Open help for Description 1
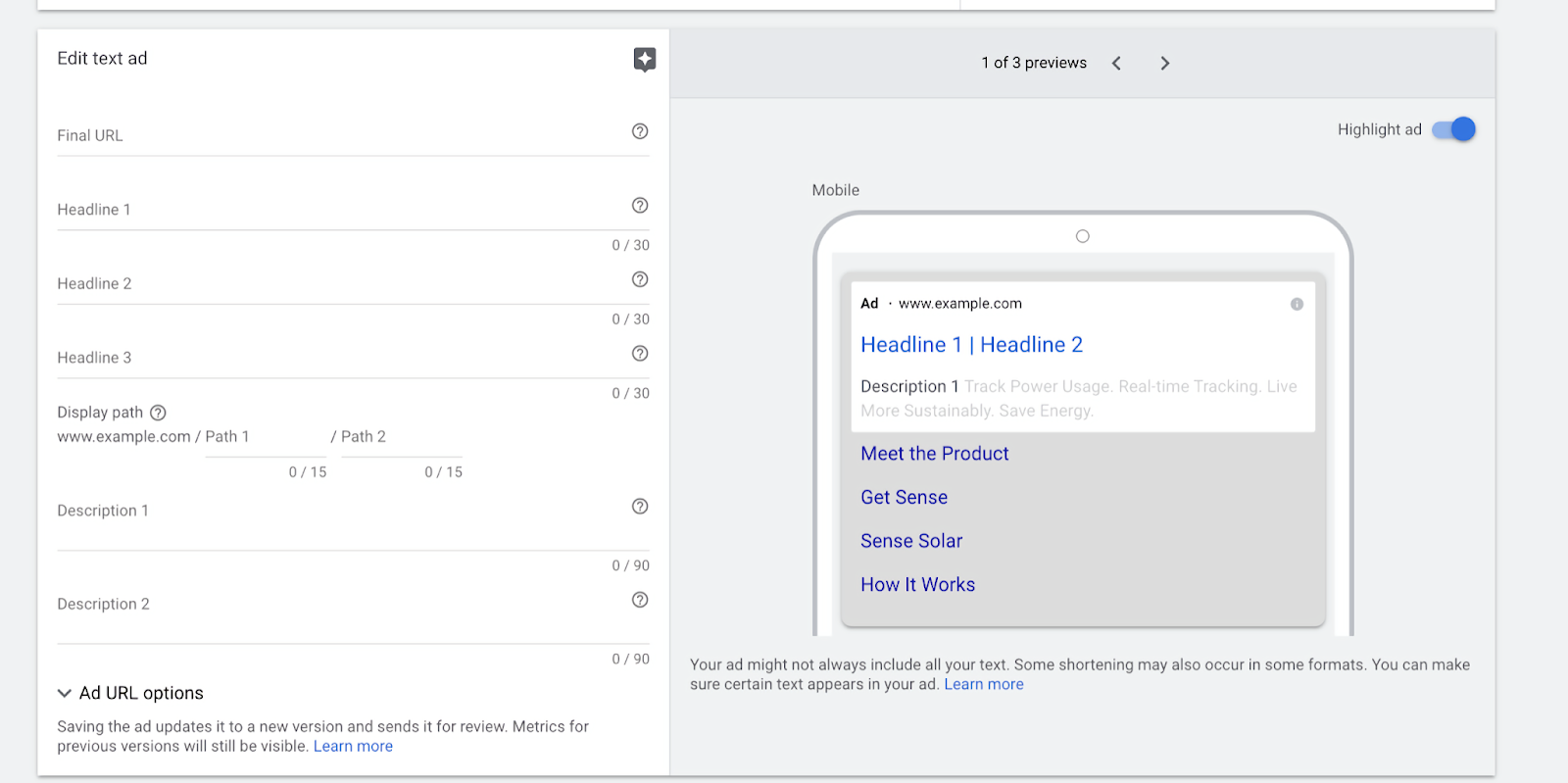The image size is (1568, 783). click(640, 507)
